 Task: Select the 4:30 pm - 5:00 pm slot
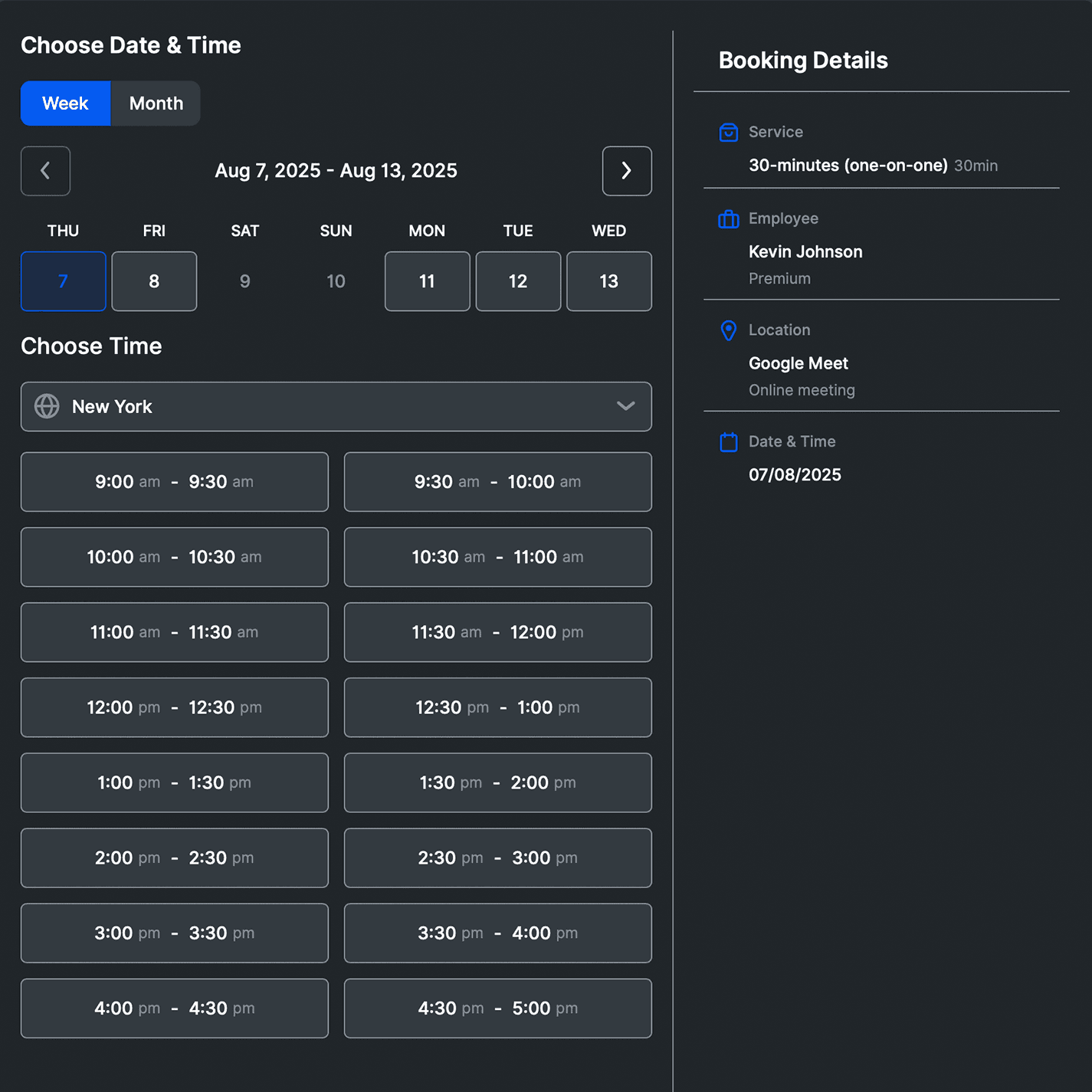click(497, 1008)
